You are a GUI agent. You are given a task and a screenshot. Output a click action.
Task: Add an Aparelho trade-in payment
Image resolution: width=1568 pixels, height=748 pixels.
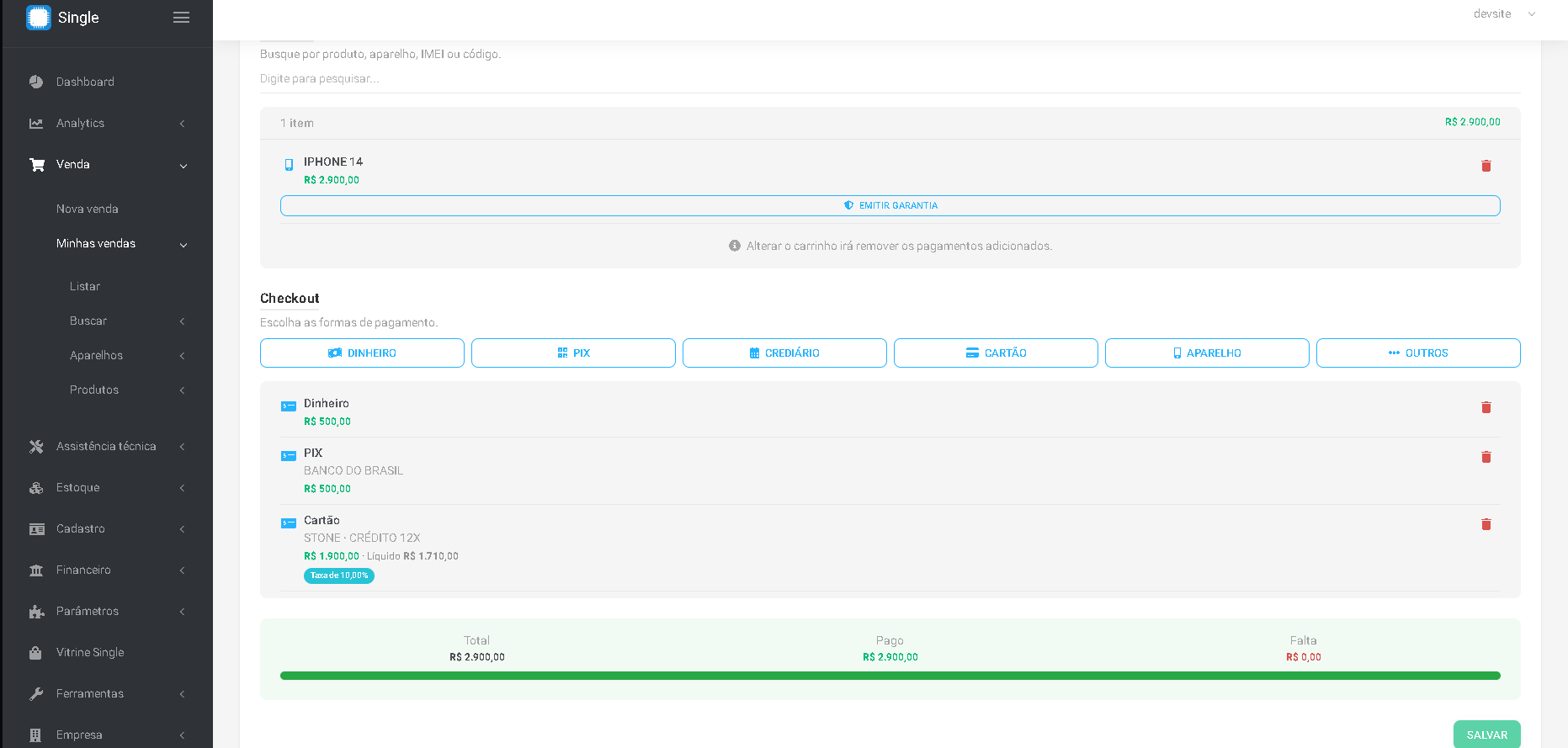point(1207,353)
